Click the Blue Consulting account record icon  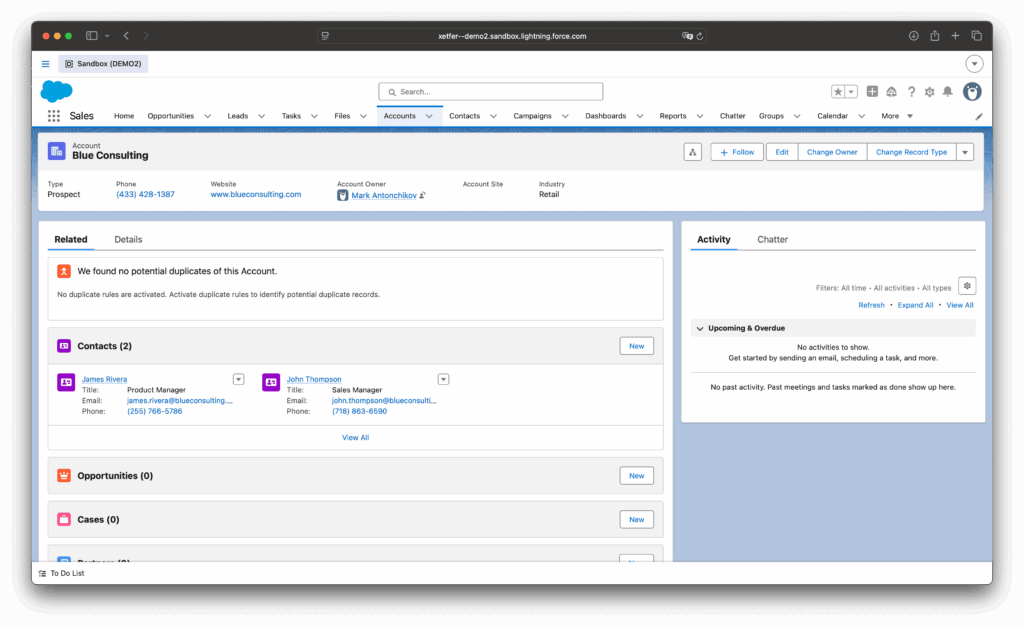pos(57,151)
